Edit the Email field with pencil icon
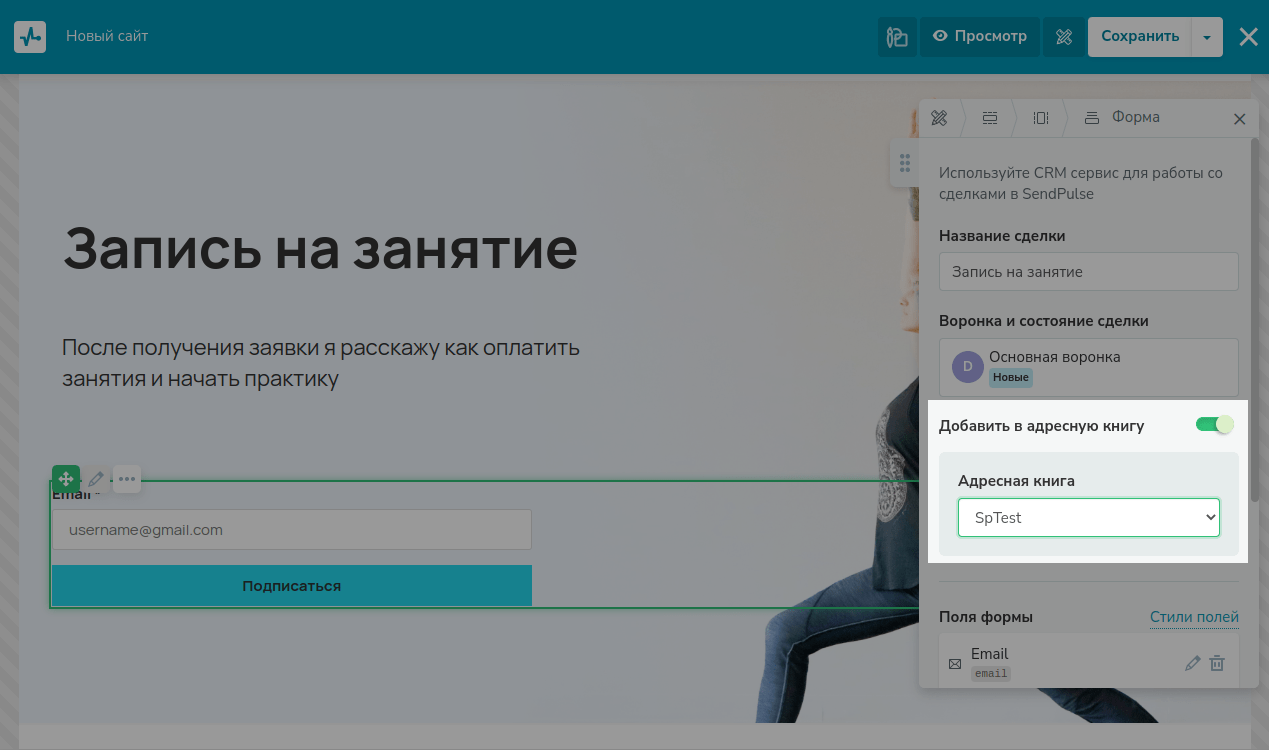 coord(1192,663)
